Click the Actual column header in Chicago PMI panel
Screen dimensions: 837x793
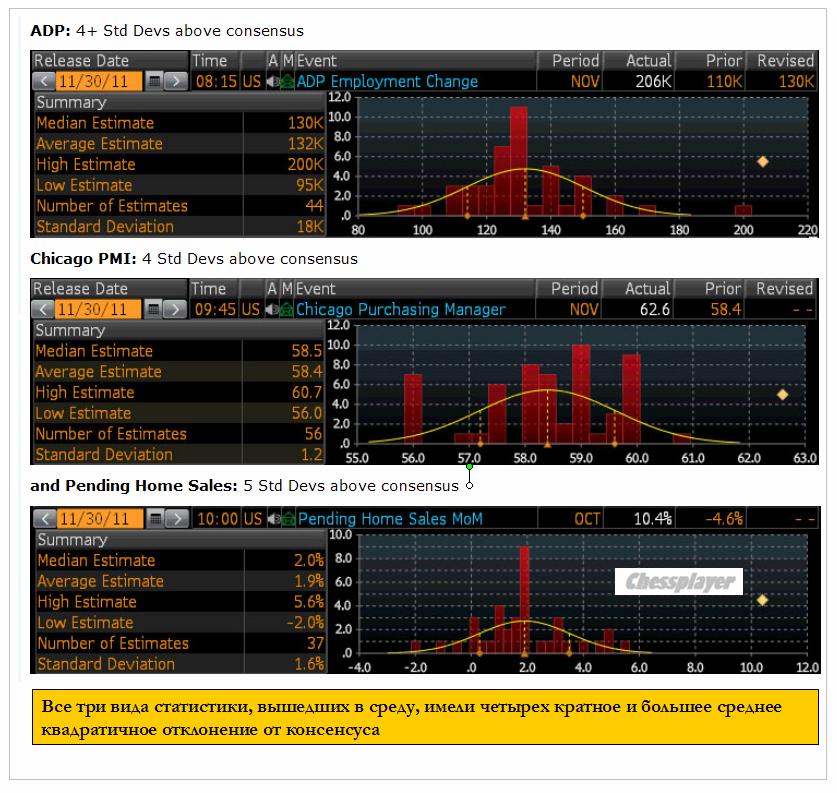pyautogui.click(x=647, y=288)
